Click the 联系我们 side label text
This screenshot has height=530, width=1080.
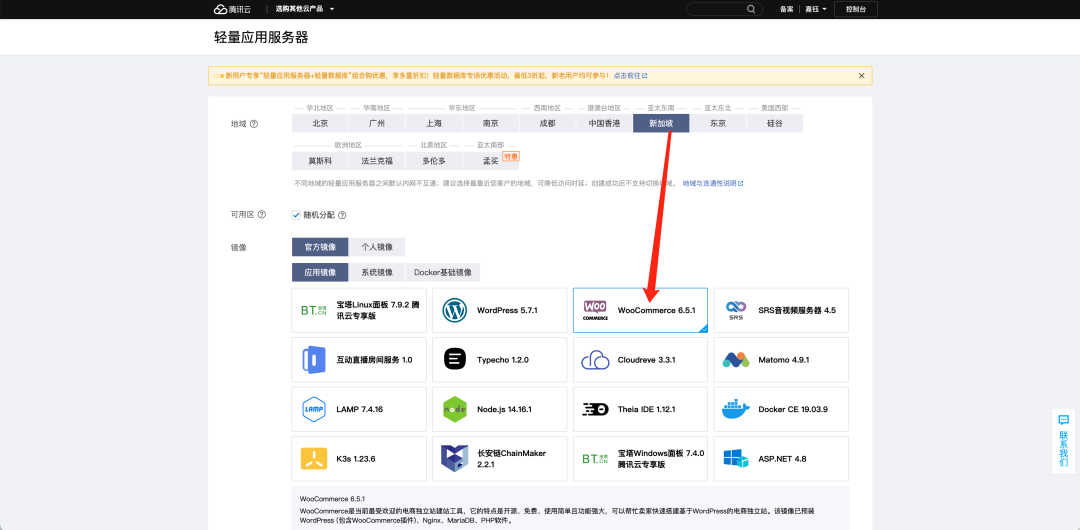1063,449
